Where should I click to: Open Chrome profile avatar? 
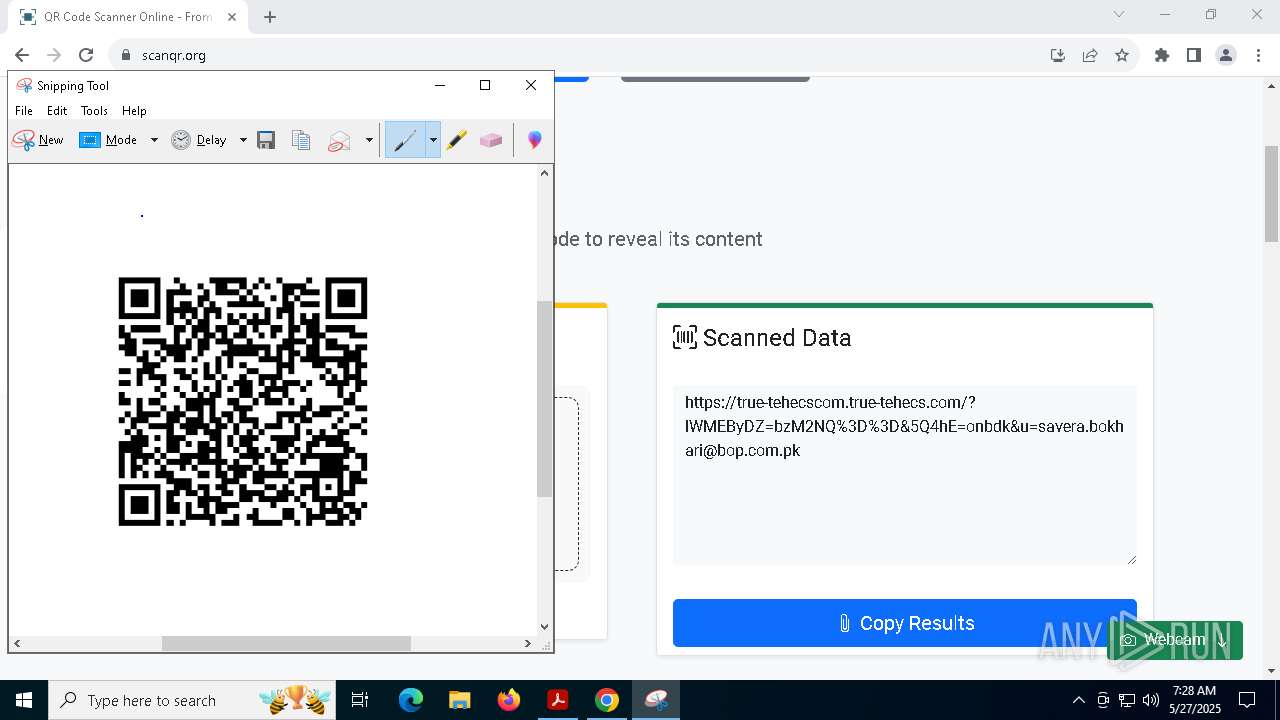tap(1226, 55)
